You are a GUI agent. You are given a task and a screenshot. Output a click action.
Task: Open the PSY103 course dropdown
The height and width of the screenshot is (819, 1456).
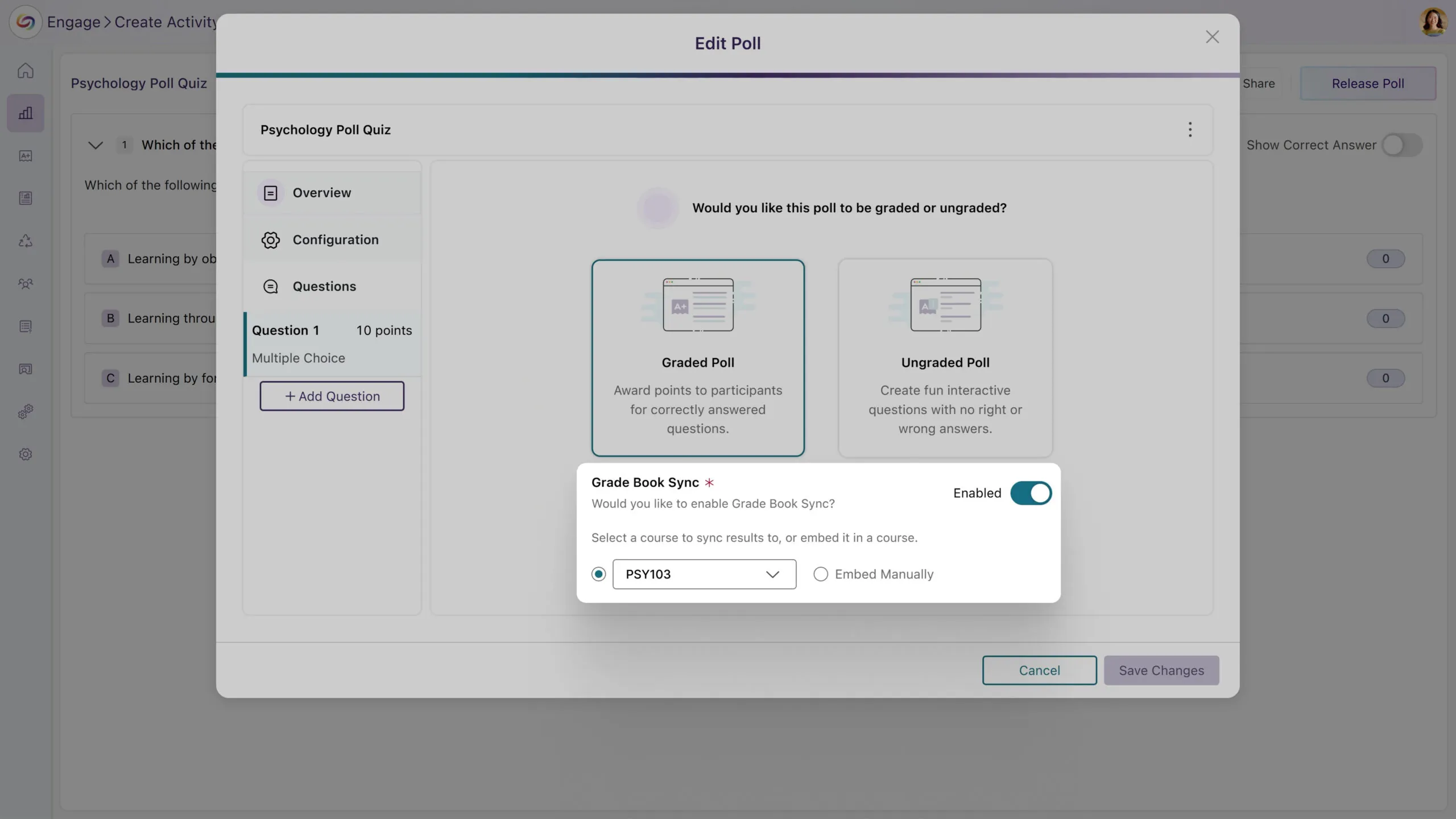704,574
